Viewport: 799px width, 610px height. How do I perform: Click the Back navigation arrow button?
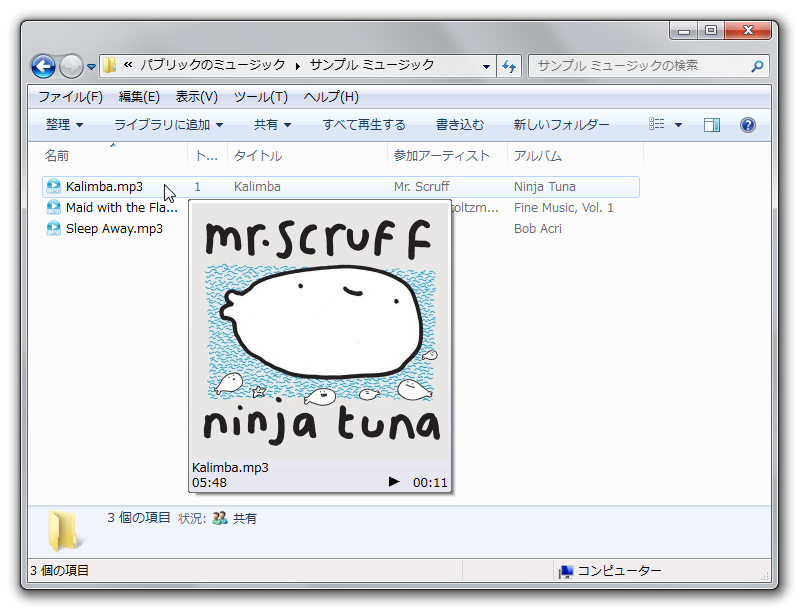click(43, 67)
